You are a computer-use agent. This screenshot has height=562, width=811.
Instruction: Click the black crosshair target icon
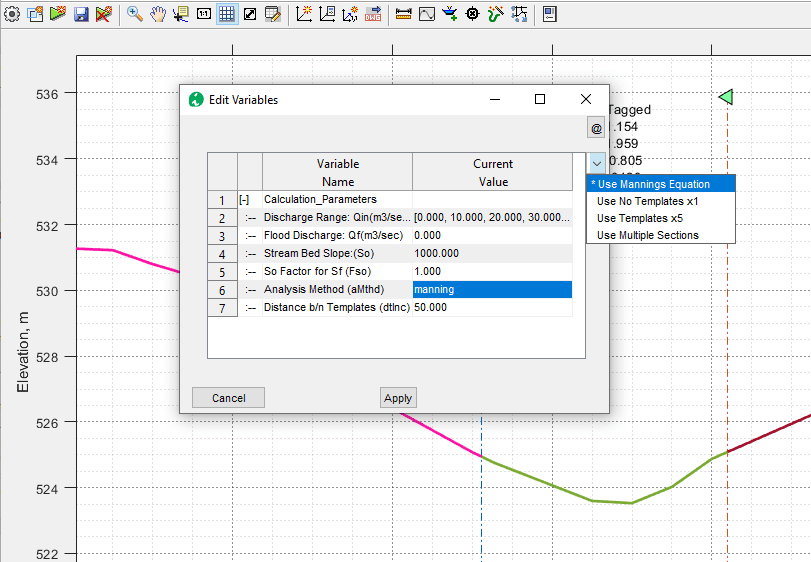pos(472,14)
